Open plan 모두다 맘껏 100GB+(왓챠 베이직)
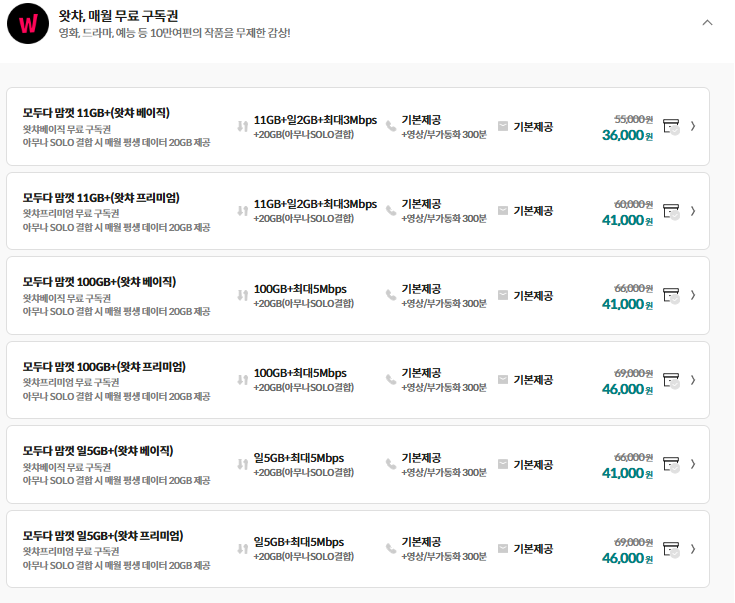This screenshot has width=735, height=603. click(x=99, y=282)
